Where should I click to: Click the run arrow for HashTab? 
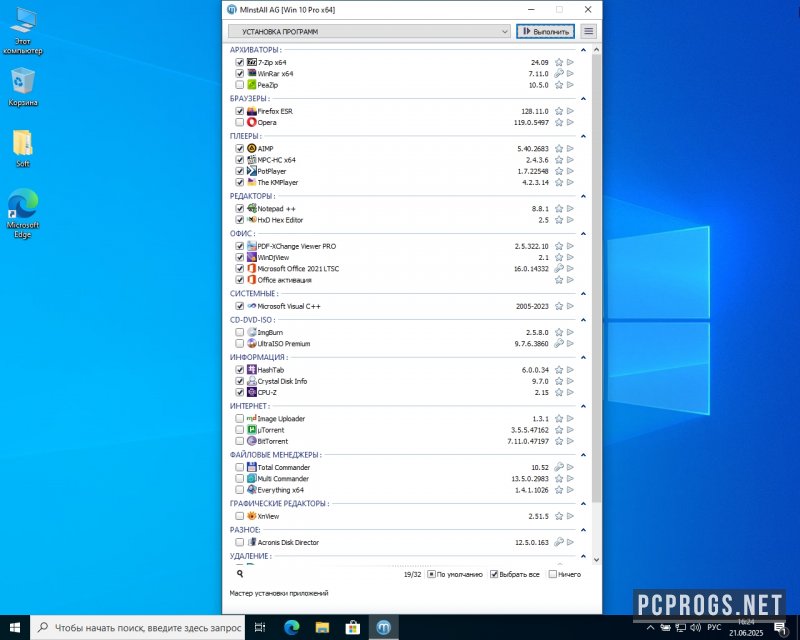pos(570,370)
